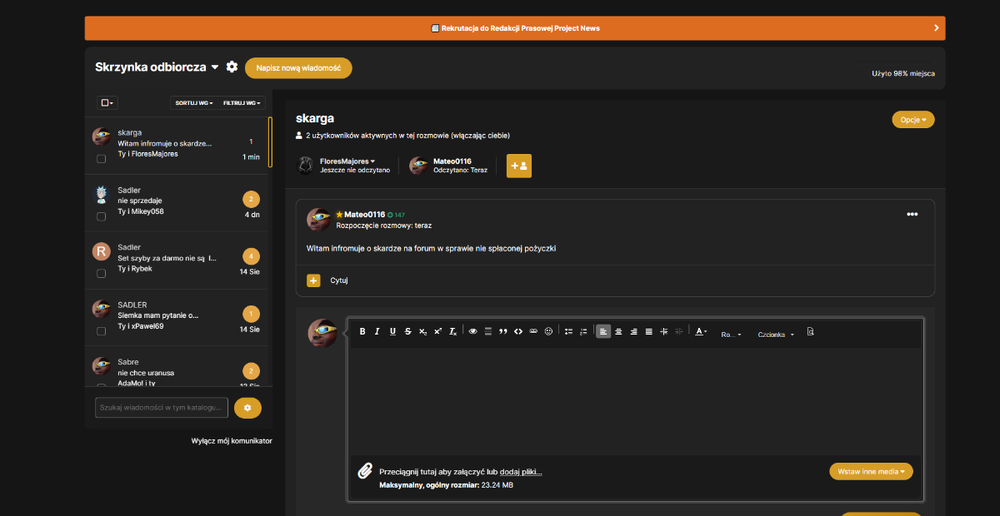Click Mateo0116 avatar in message post
Image resolution: width=1000 pixels, height=516 pixels.
click(x=318, y=219)
